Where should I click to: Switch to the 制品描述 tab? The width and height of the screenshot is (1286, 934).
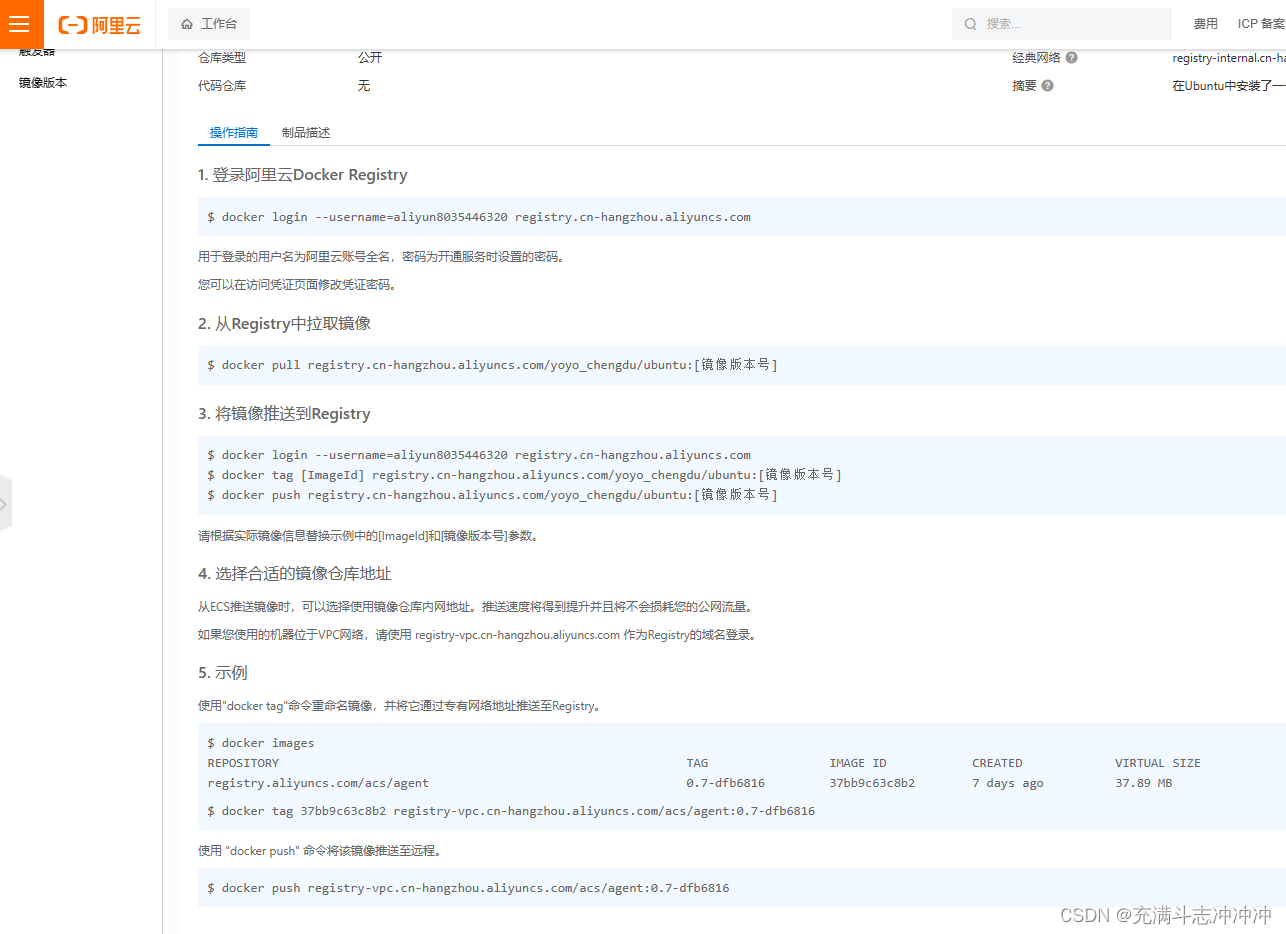(306, 133)
